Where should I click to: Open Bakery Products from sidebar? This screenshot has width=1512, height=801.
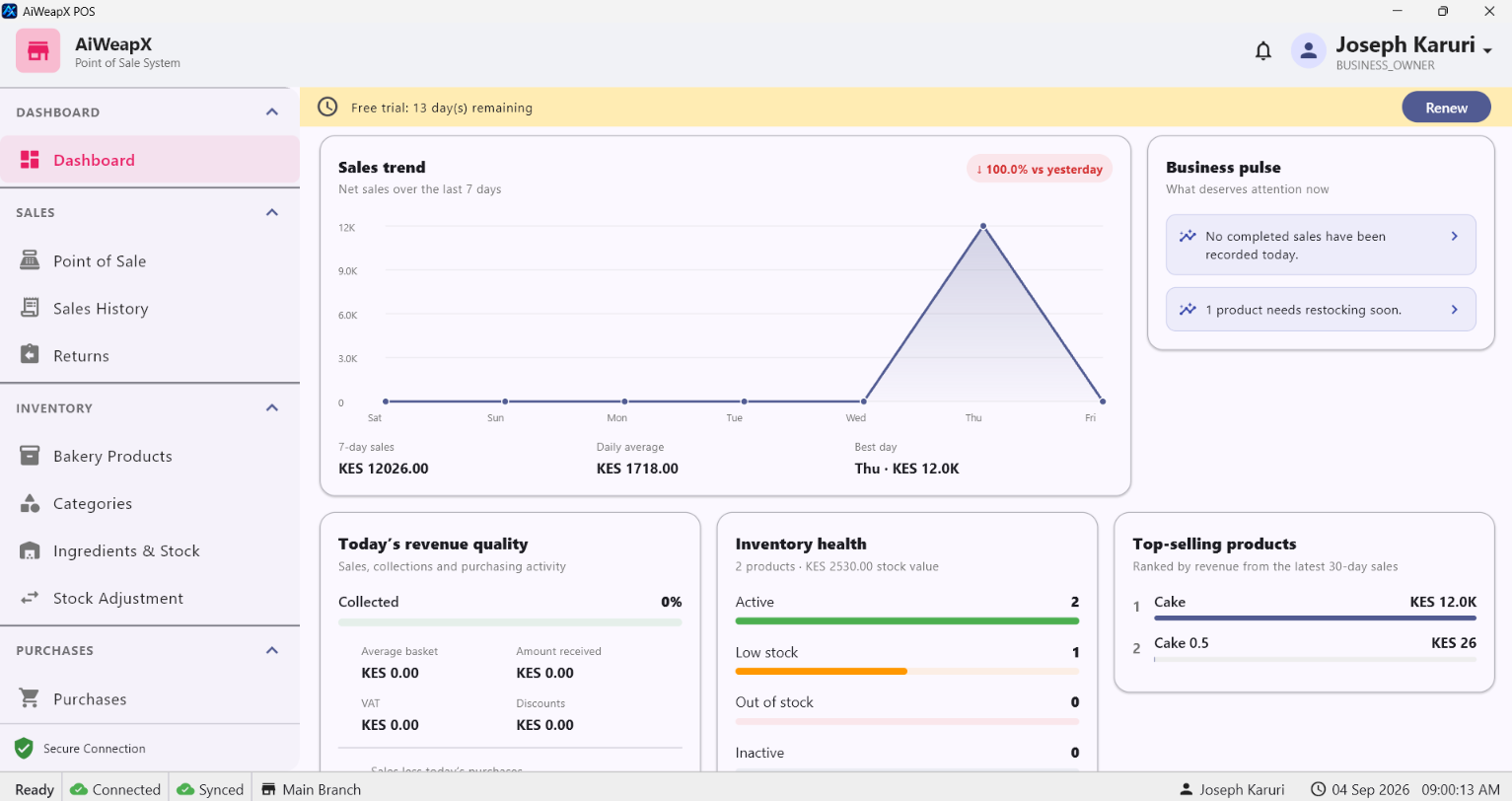coord(150,456)
